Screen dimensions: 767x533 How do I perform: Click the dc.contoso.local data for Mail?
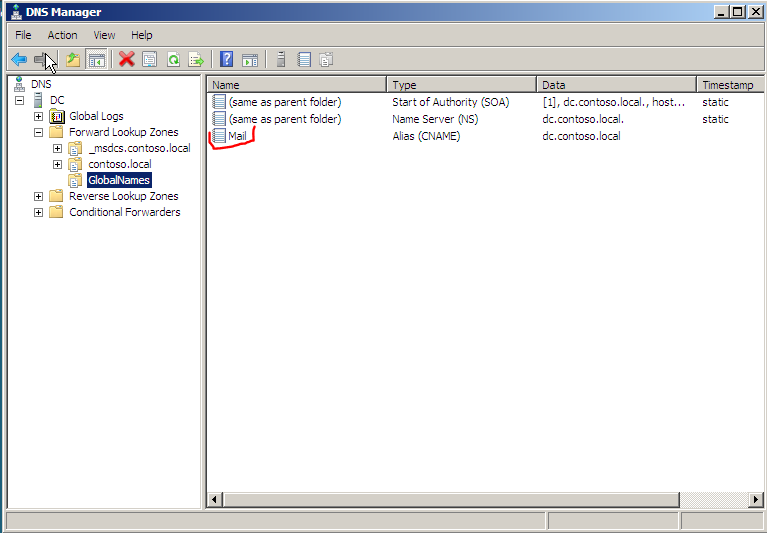(581, 136)
